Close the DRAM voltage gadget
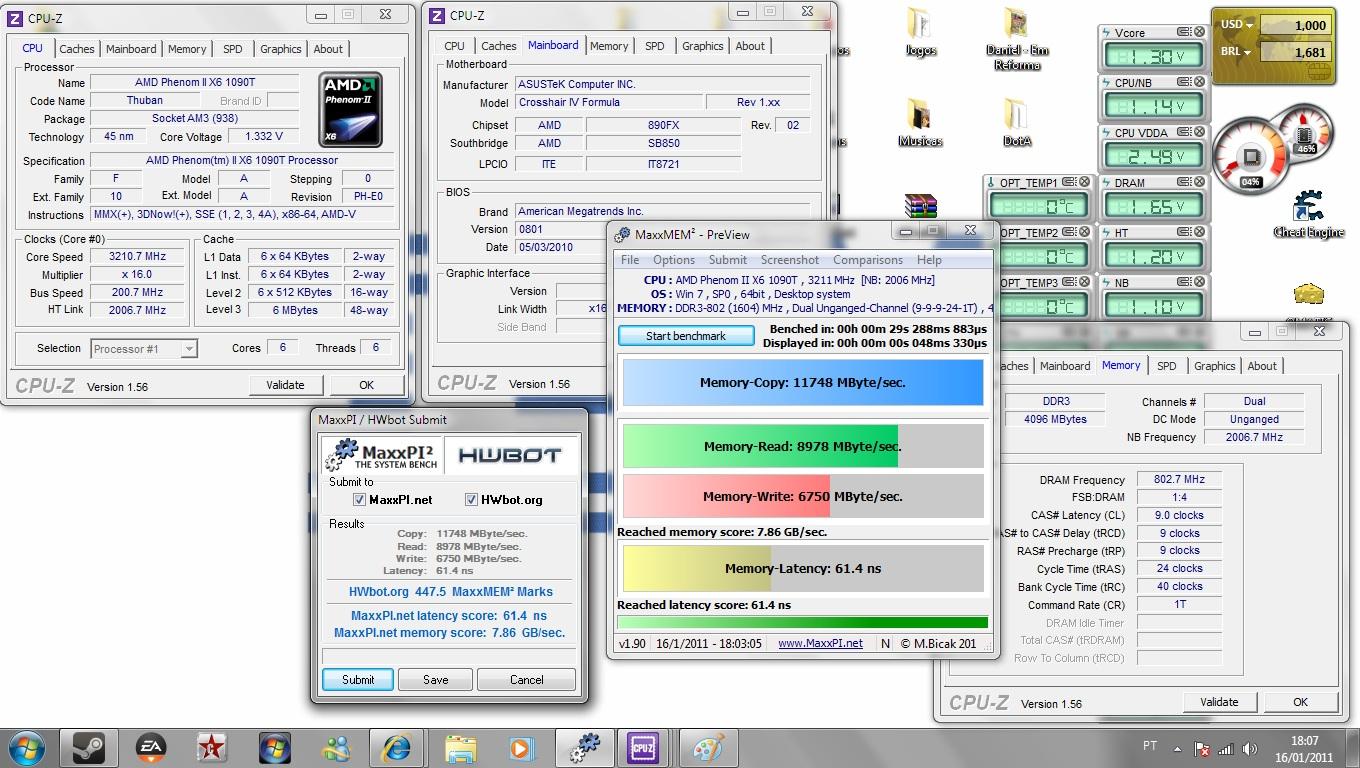 [x=1197, y=183]
